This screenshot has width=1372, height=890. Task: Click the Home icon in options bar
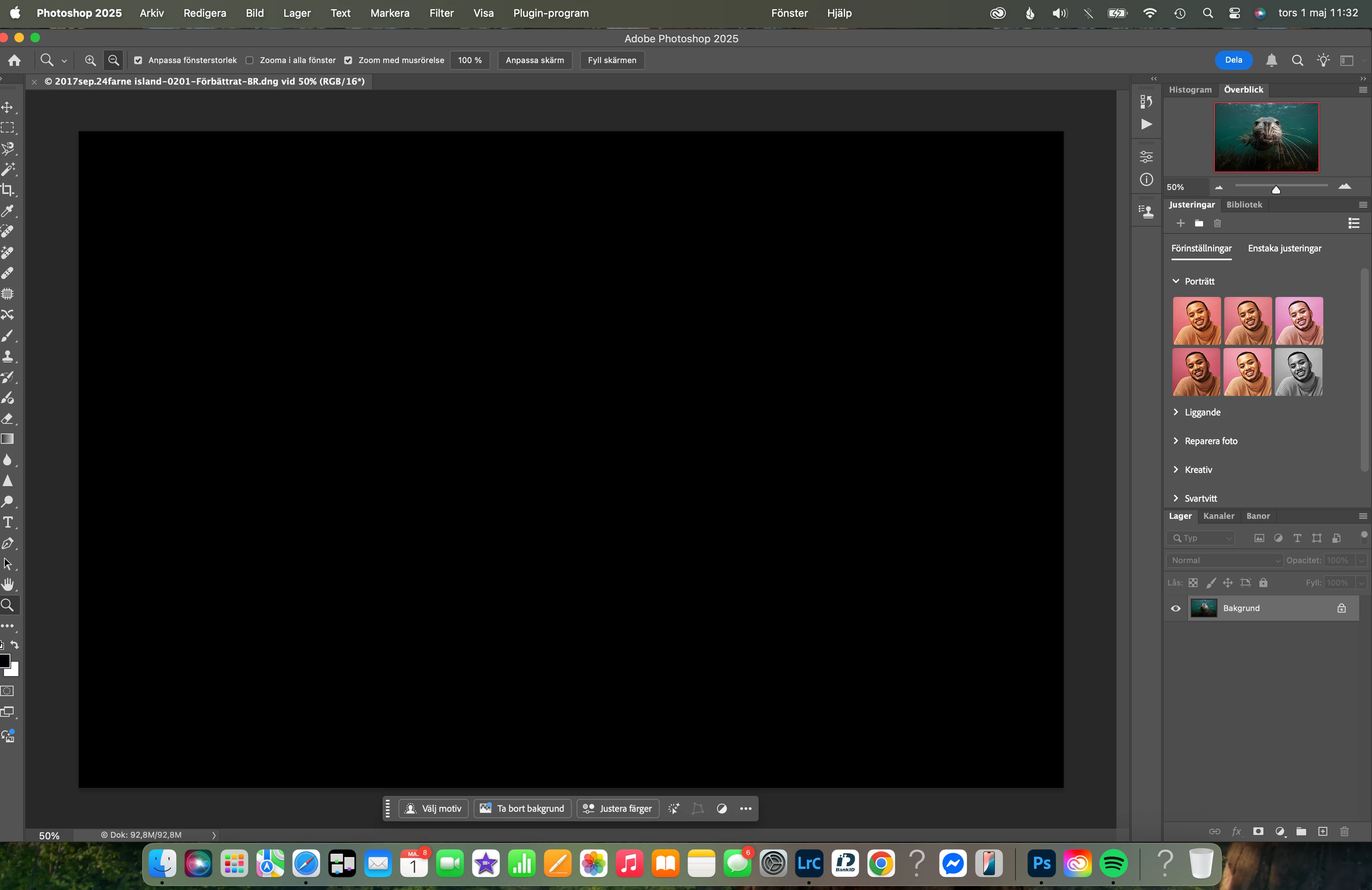click(x=14, y=60)
